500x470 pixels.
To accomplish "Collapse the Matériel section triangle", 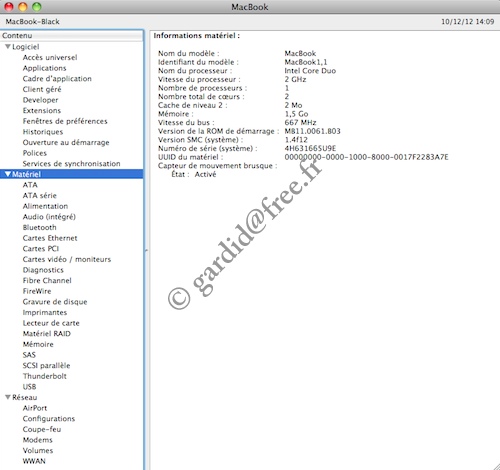I will point(8,174).
